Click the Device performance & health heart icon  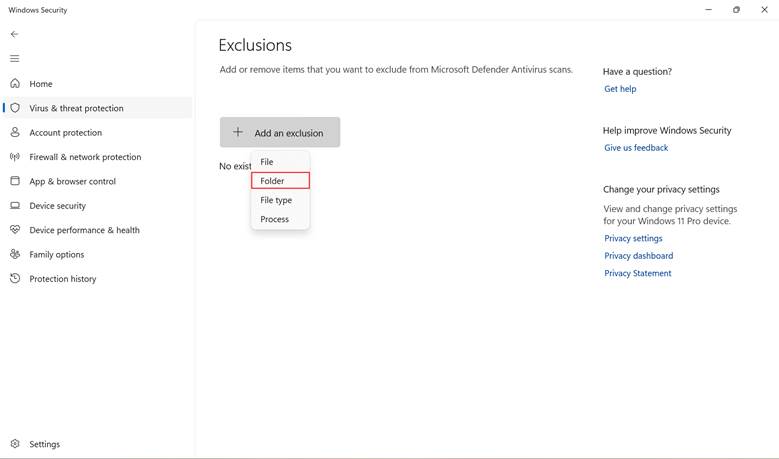click(x=15, y=230)
